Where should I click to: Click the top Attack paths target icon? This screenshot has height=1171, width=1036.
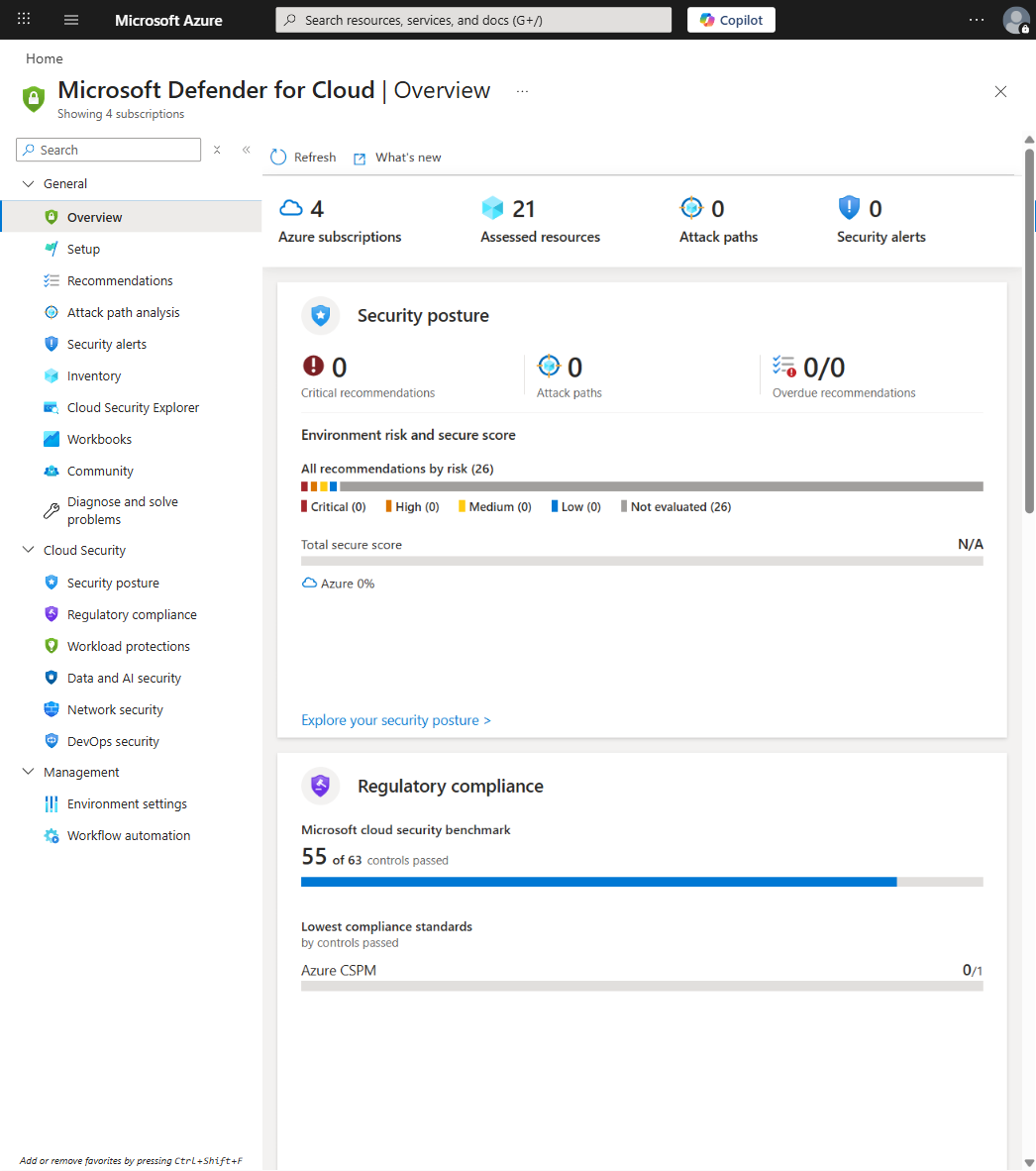pos(692,208)
